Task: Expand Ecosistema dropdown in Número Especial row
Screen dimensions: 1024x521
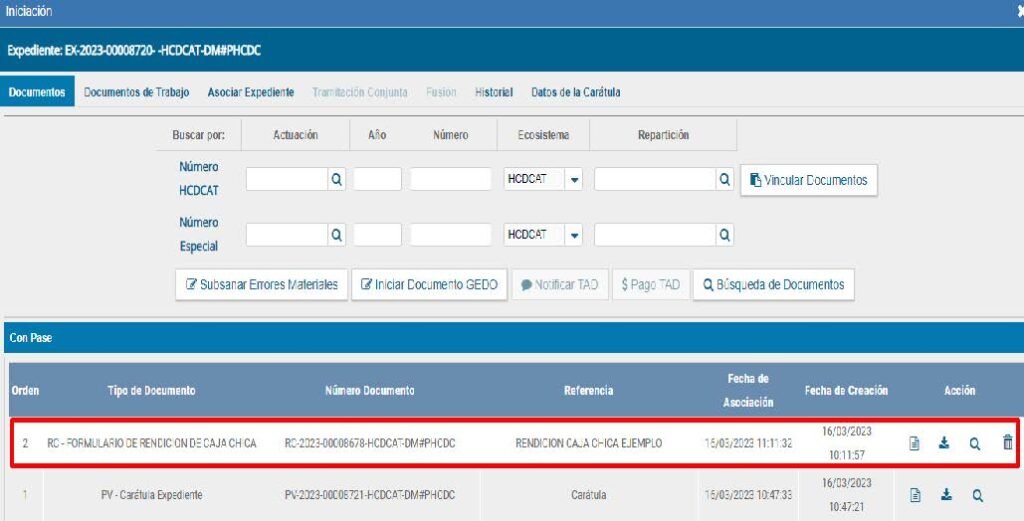Action: click(x=574, y=235)
